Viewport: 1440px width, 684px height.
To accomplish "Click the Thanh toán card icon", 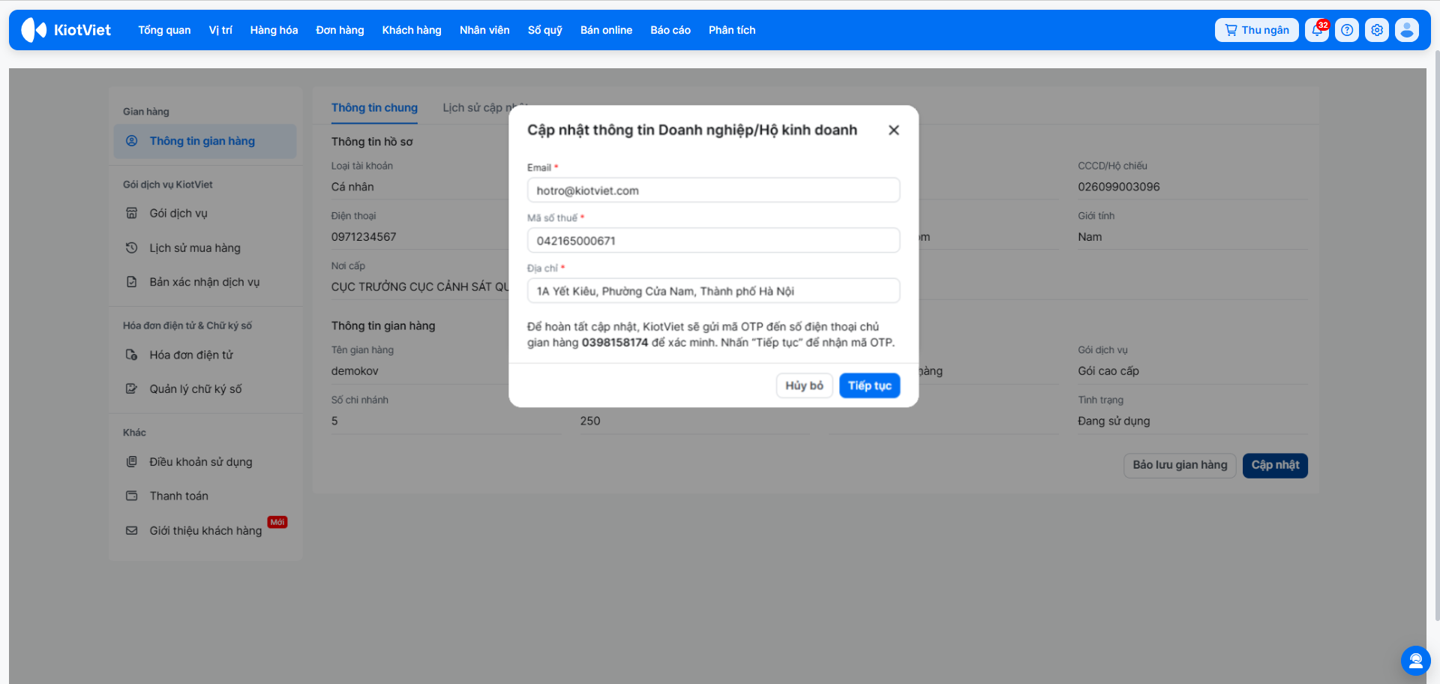I will [x=131, y=496].
